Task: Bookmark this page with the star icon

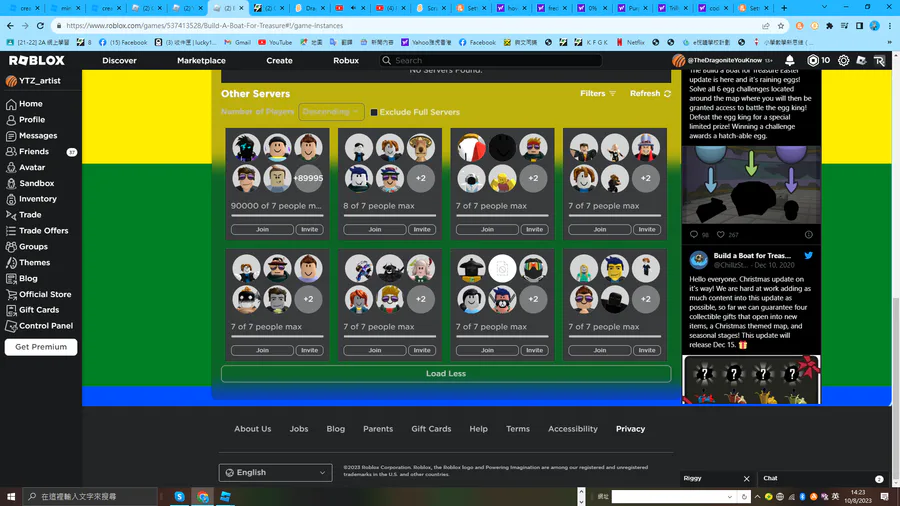Action: point(781,26)
